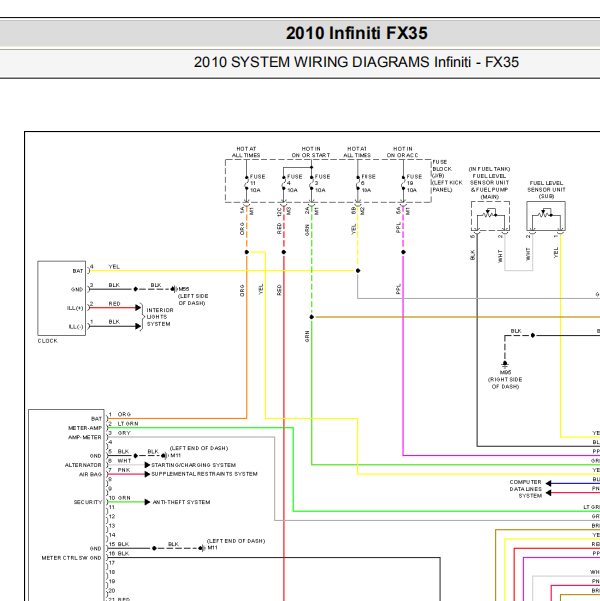Select the COMPUTER DATA LINES SYSTEM label
Image resolution: width=600 pixels, height=601 pixels.
525,489
